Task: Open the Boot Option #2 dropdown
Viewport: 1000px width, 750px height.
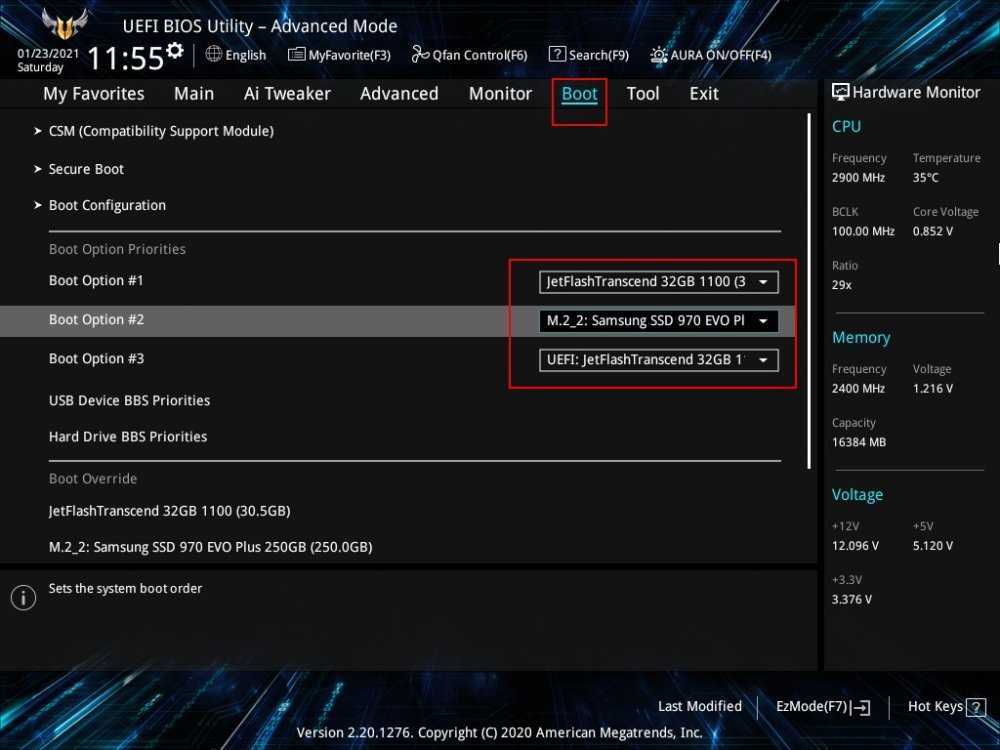Action: pos(658,321)
